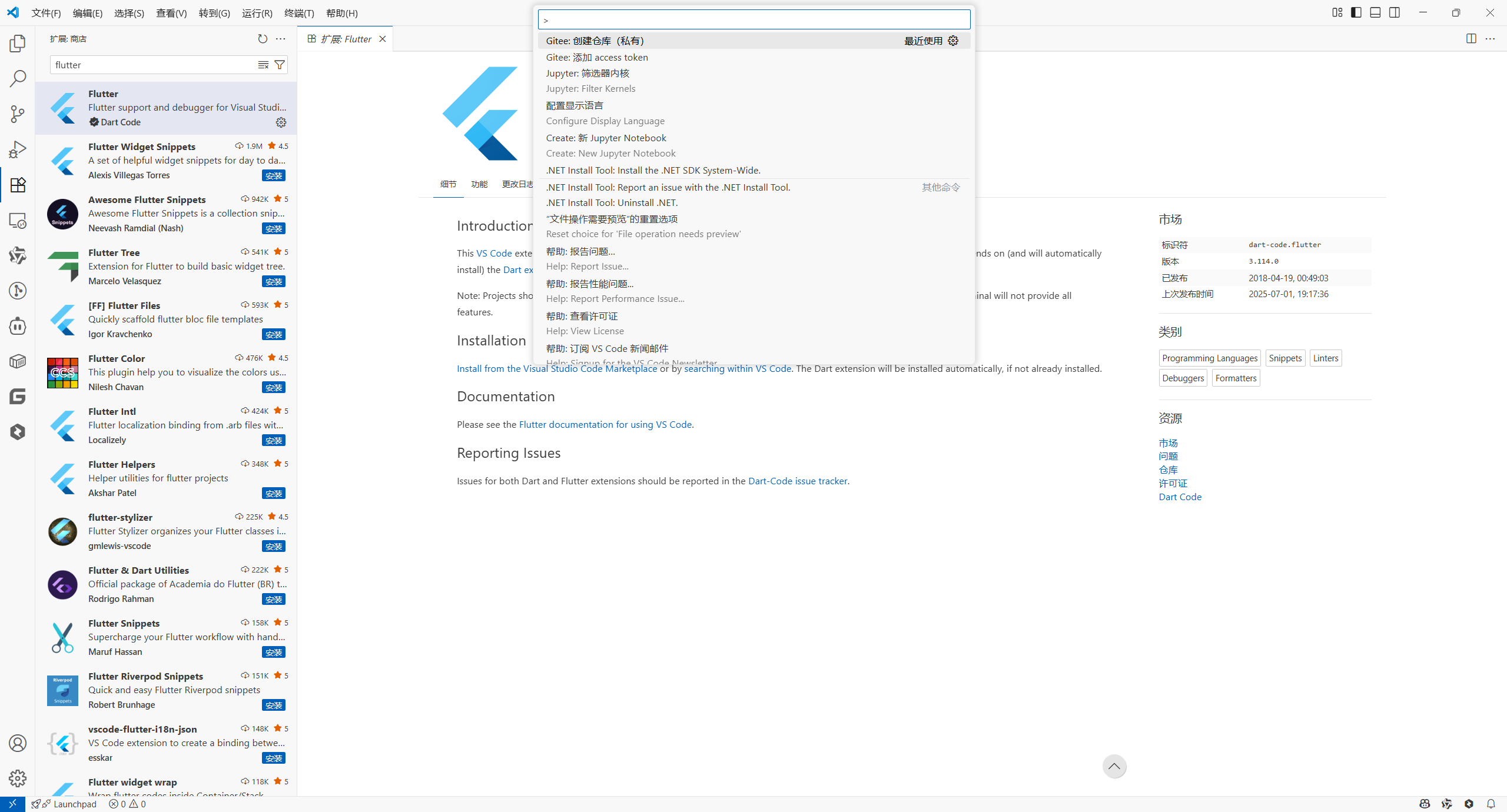Run 帮助: 查看许可证 command
Viewport: 1507px width, 812px height.
tap(754, 323)
